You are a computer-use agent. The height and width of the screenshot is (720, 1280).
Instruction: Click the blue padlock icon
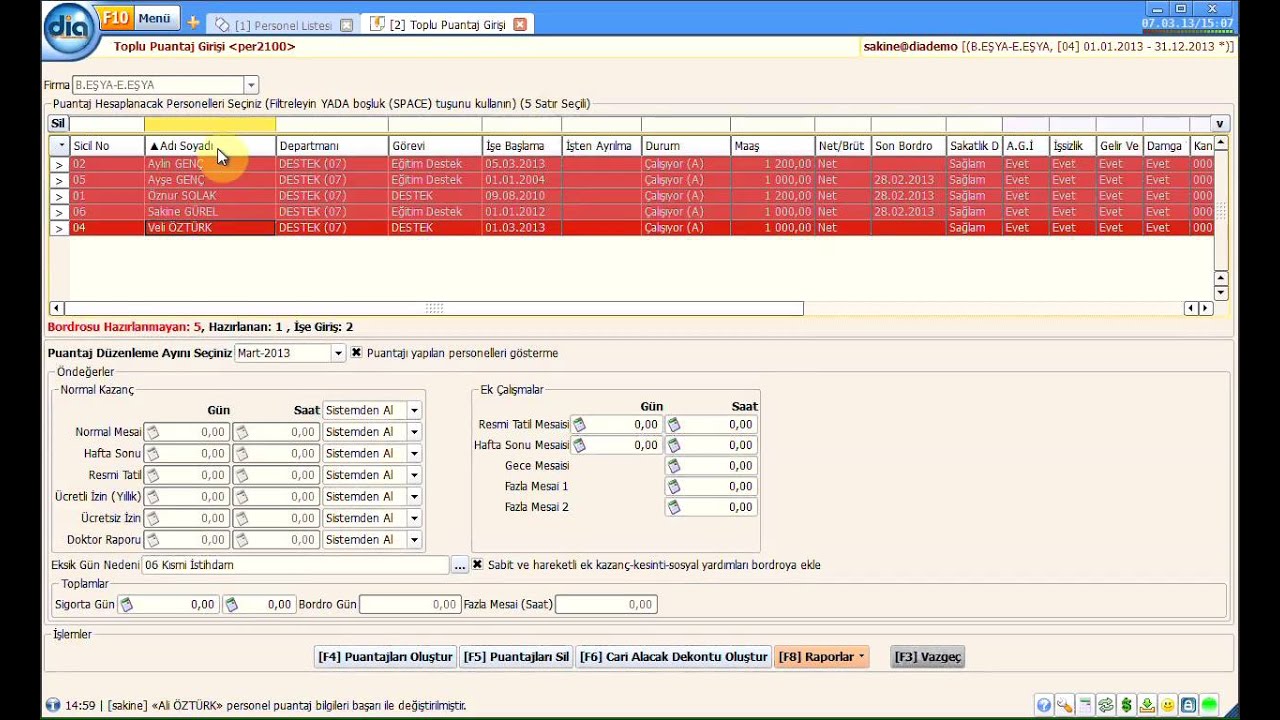tap(1189, 705)
